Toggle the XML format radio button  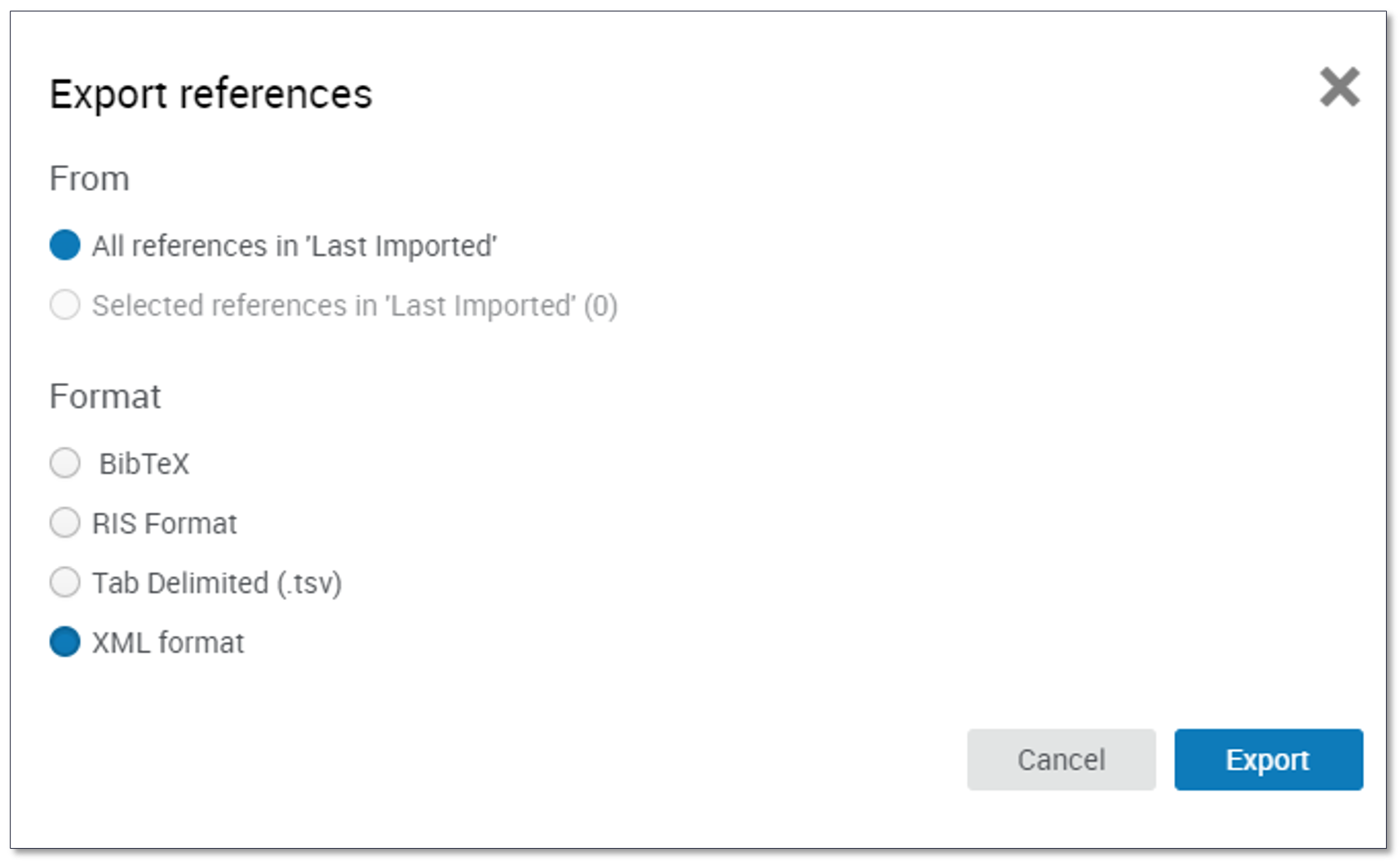[65, 642]
